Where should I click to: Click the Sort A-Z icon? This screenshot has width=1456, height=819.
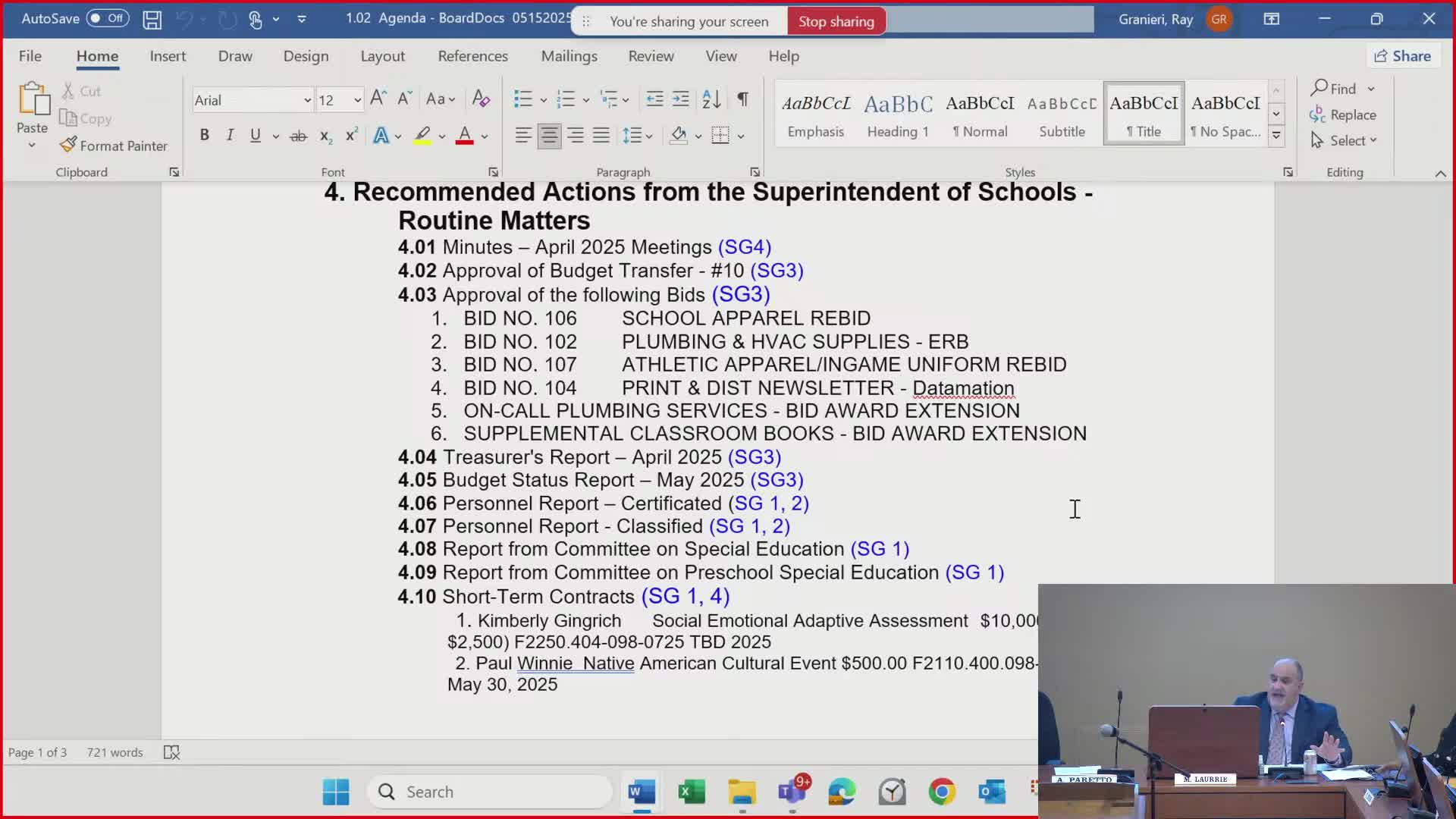711,99
